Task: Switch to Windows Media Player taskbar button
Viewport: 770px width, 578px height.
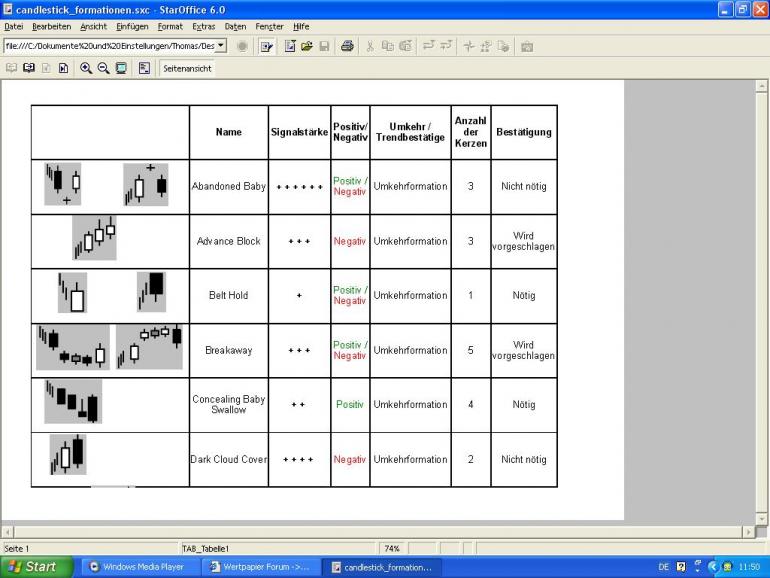Action: point(138,567)
